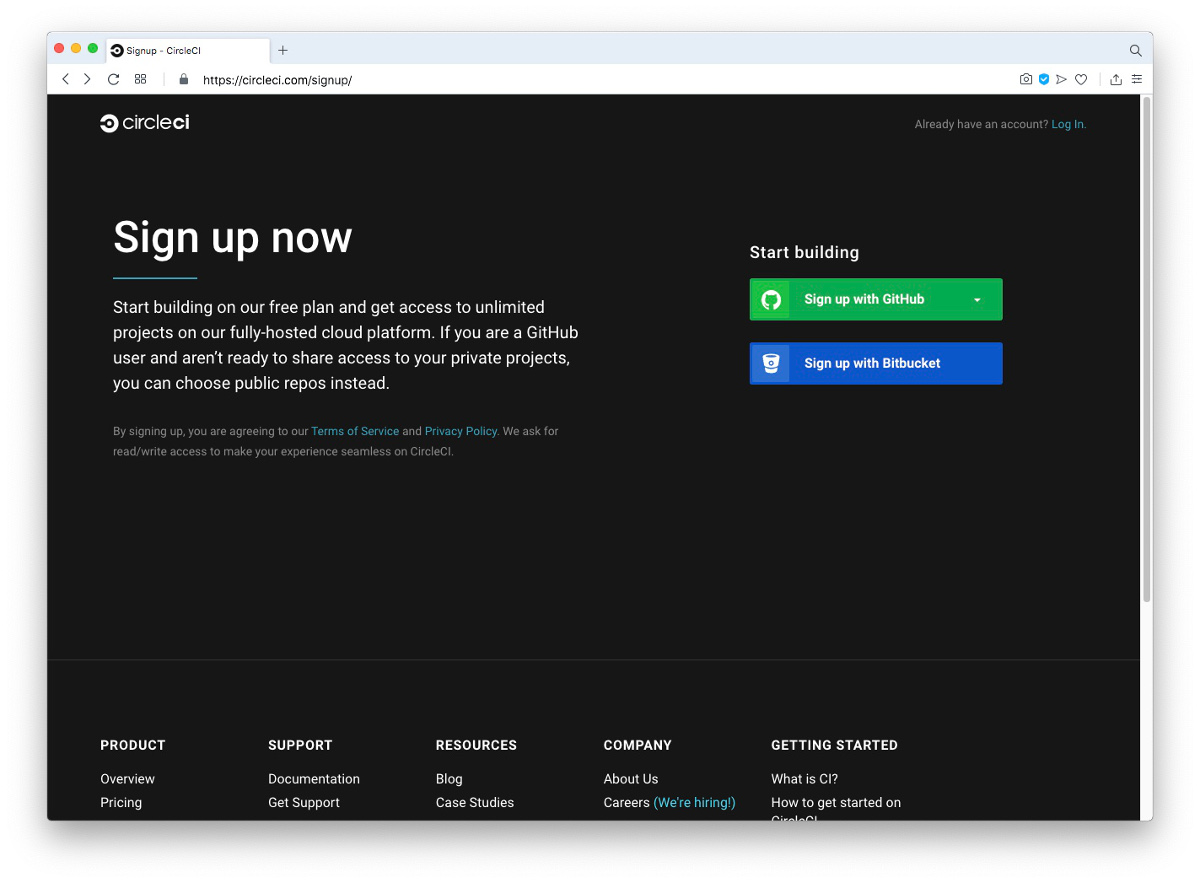Click the lock icon in the address bar
The height and width of the screenshot is (883, 1200).
pos(183,79)
